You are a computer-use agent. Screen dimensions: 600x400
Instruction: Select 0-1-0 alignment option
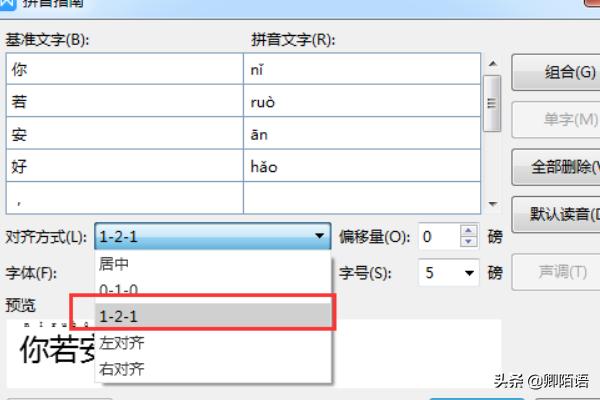(213, 290)
